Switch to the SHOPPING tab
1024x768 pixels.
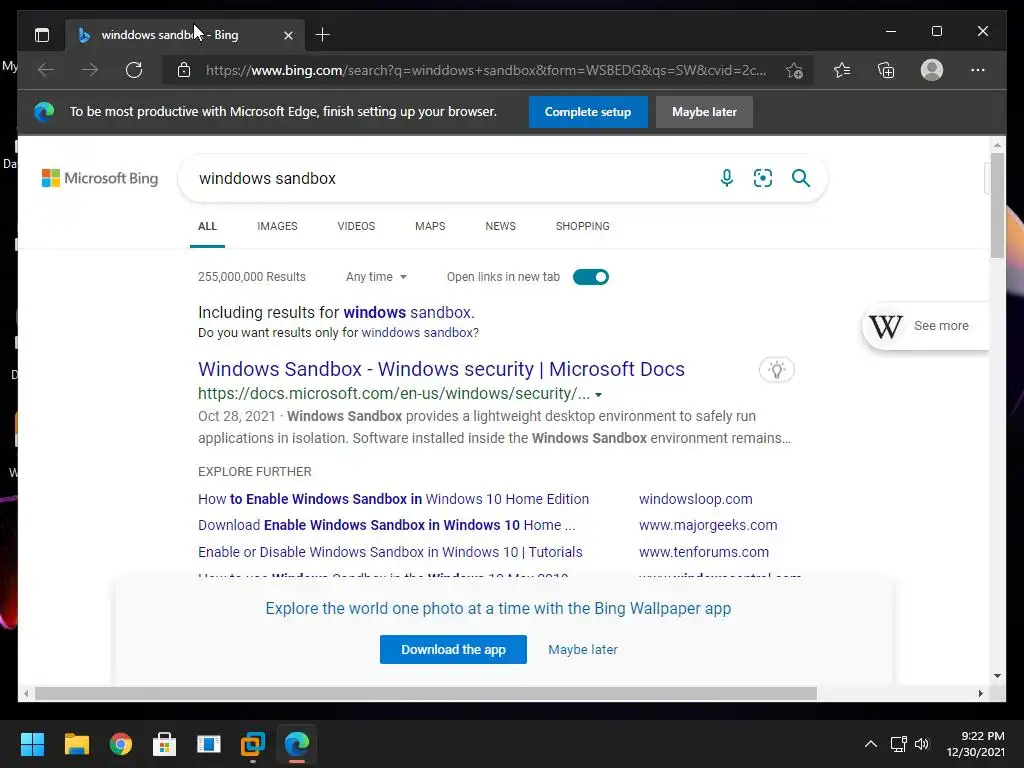(583, 226)
